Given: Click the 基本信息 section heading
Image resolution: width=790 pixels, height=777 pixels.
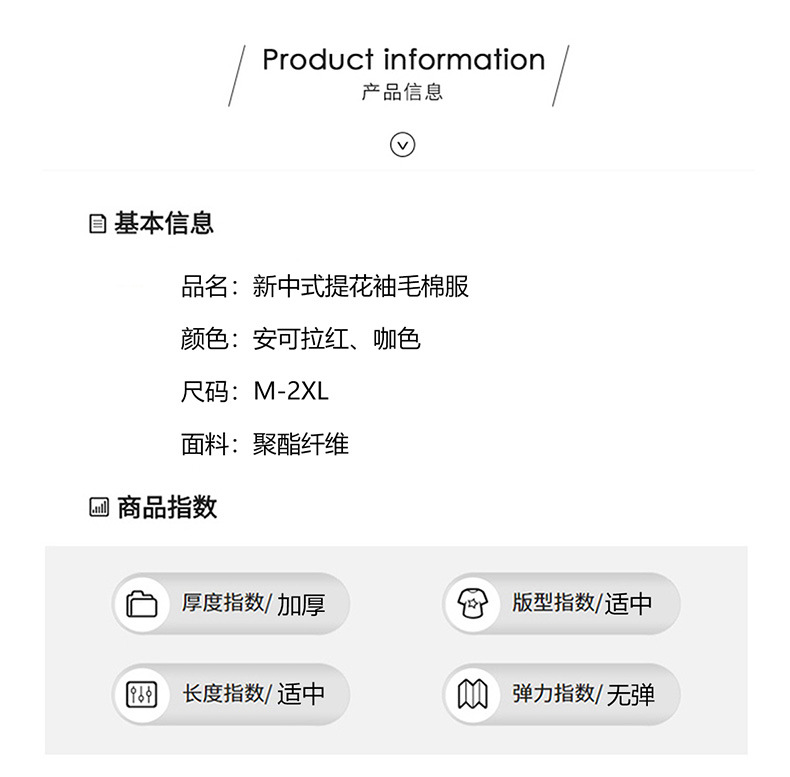Looking at the screenshot, I should [x=164, y=223].
